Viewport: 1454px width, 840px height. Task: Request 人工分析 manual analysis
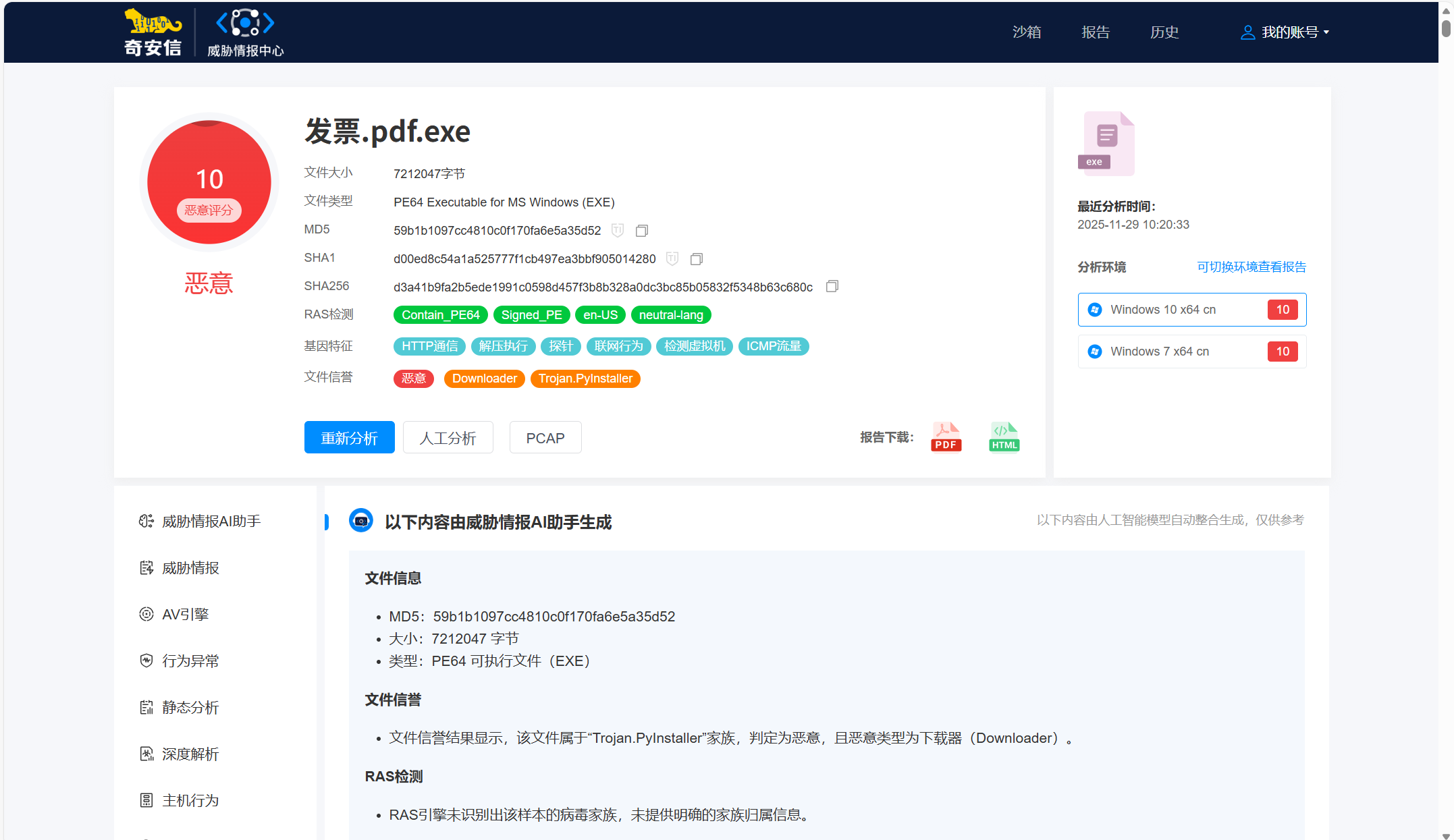click(448, 438)
